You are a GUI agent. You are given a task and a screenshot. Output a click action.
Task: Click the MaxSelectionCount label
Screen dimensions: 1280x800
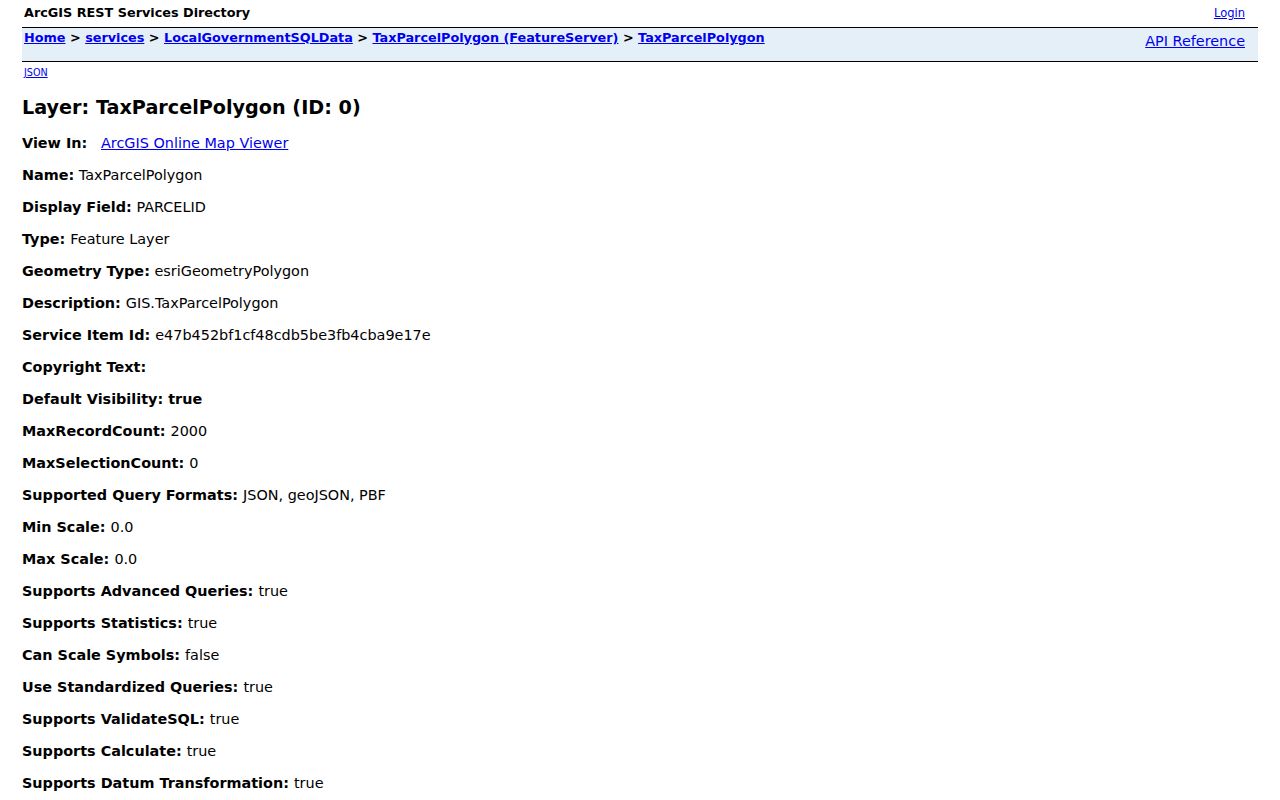103,463
